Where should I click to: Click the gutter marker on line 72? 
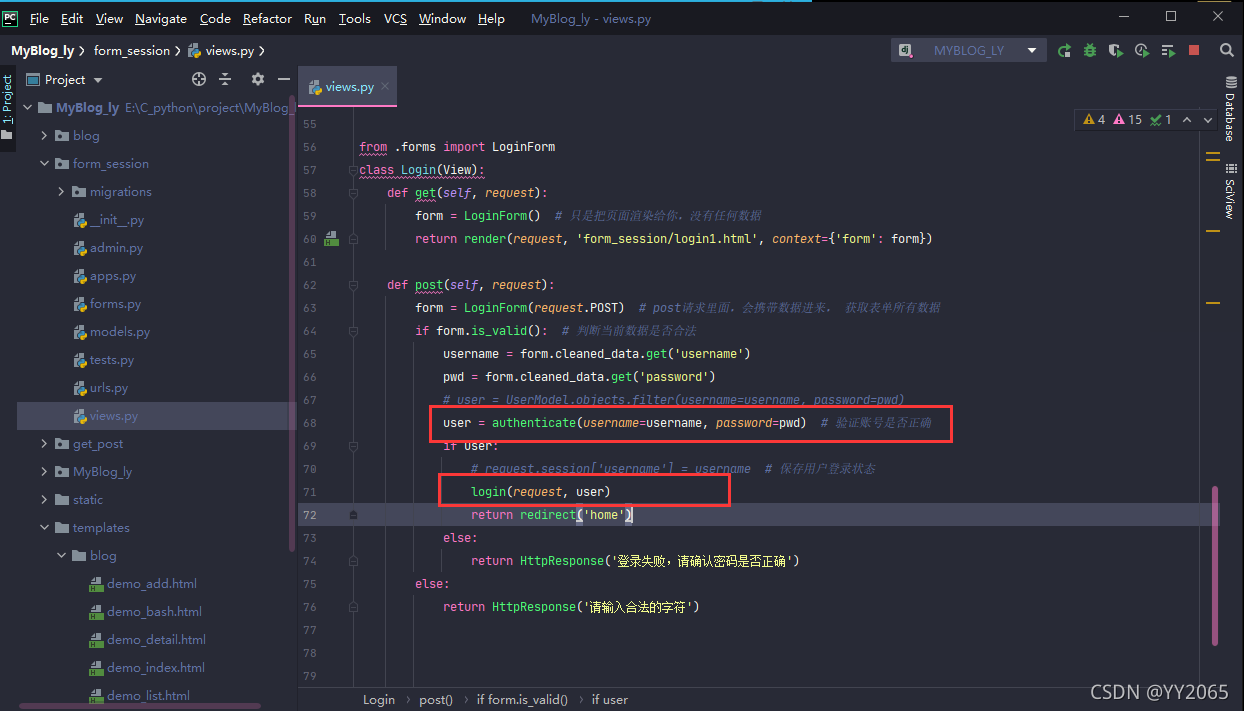(x=353, y=514)
